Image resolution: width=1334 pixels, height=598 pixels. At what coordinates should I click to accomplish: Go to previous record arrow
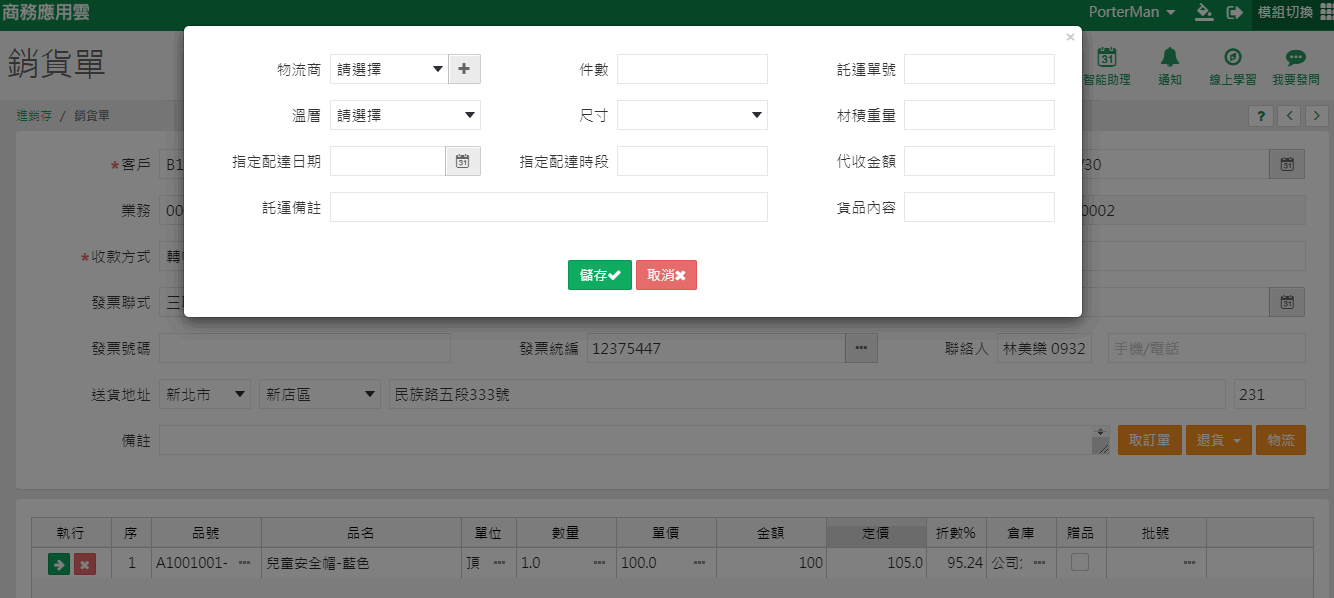tap(1290, 116)
